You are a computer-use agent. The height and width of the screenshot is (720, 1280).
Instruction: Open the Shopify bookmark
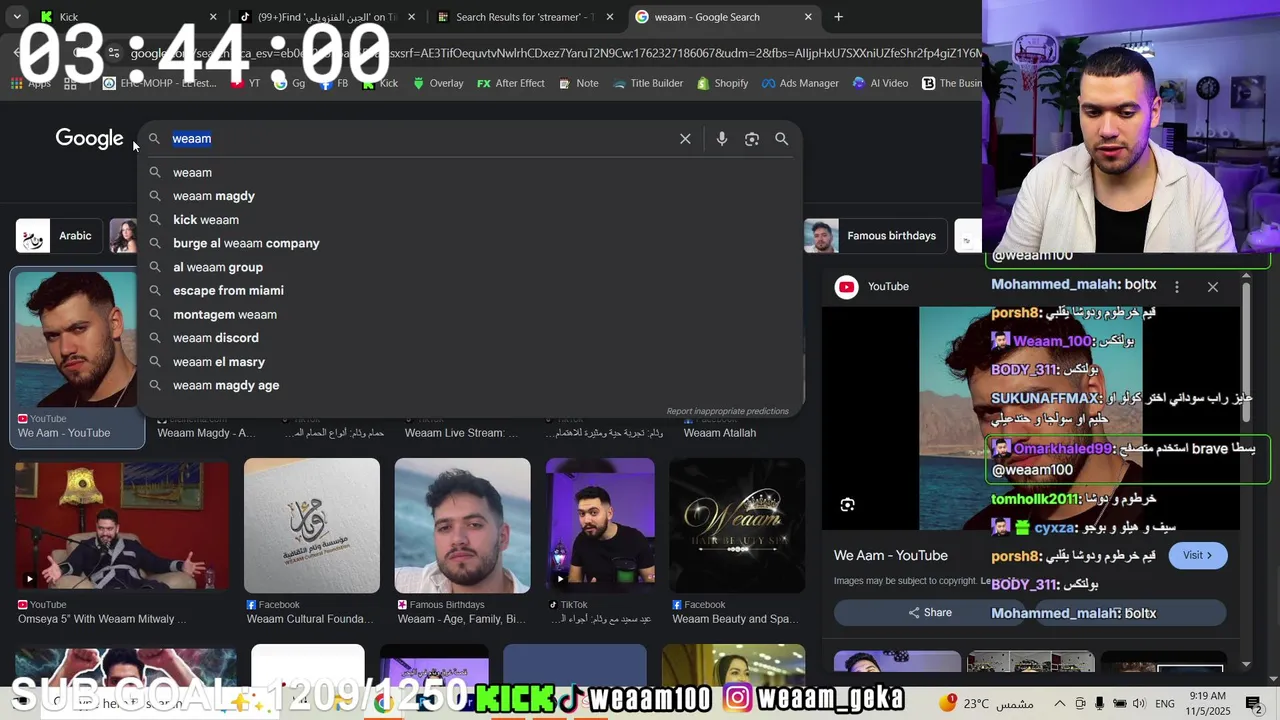[x=722, y=83]
